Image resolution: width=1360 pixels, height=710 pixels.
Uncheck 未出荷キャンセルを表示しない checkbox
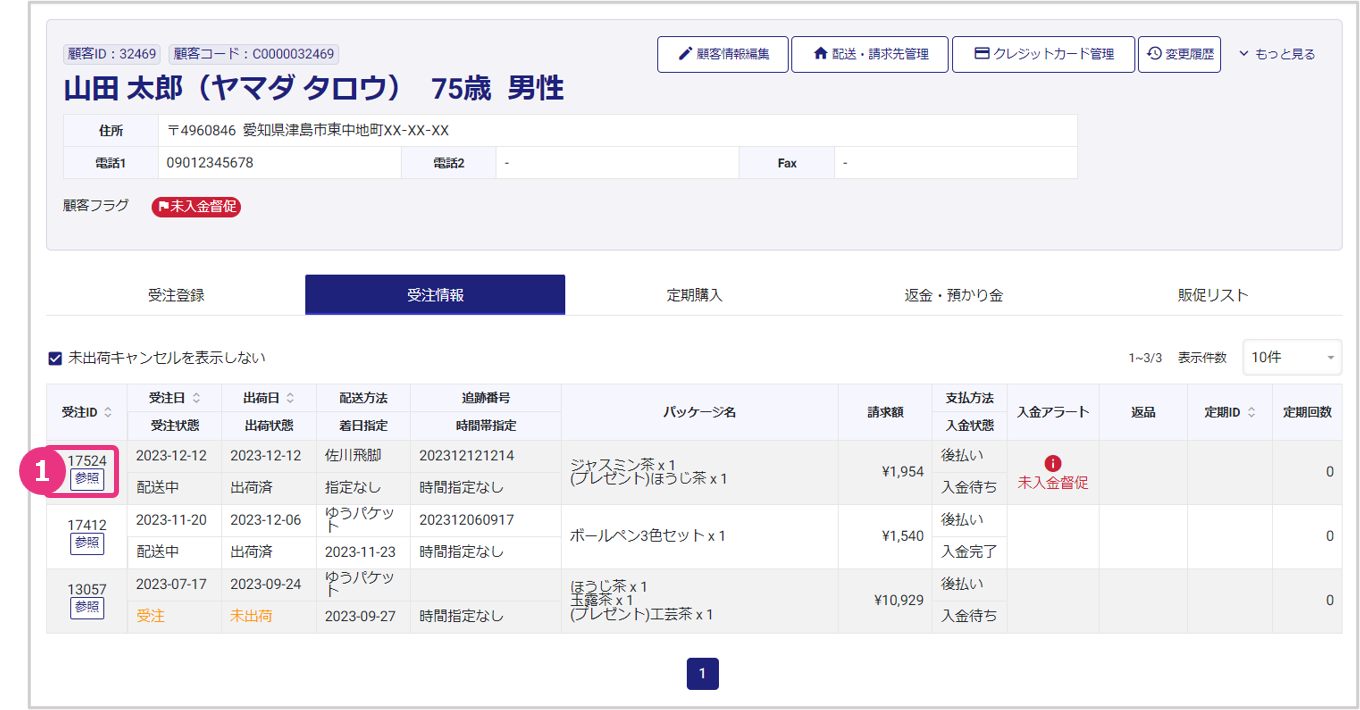56,358
